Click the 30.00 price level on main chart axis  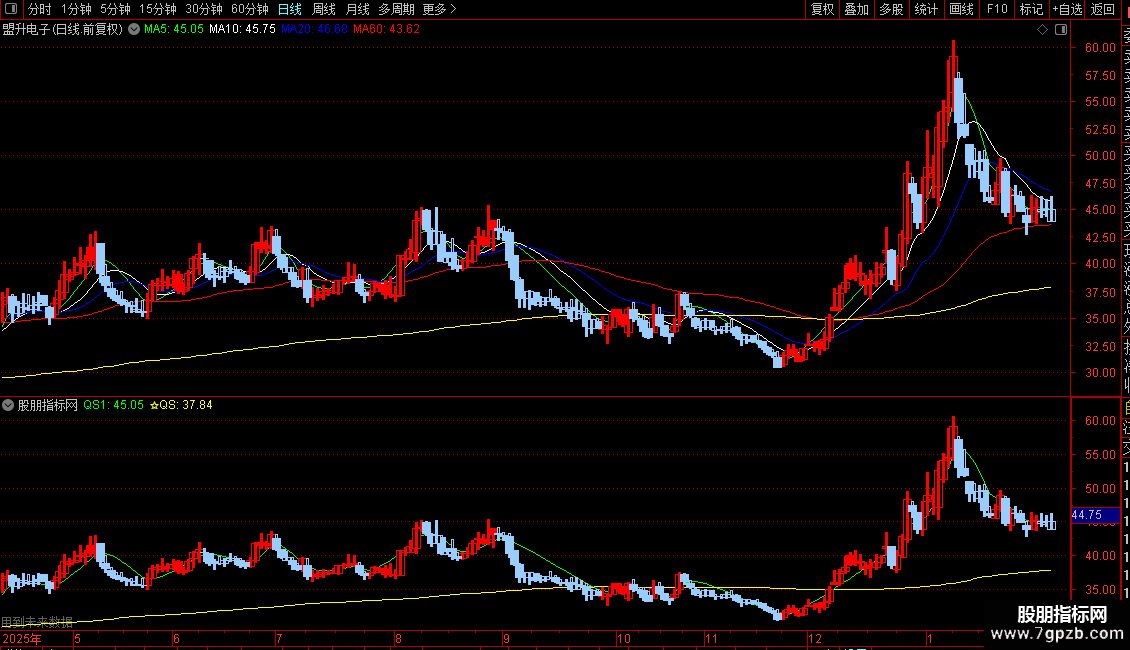coord(1100,373)
